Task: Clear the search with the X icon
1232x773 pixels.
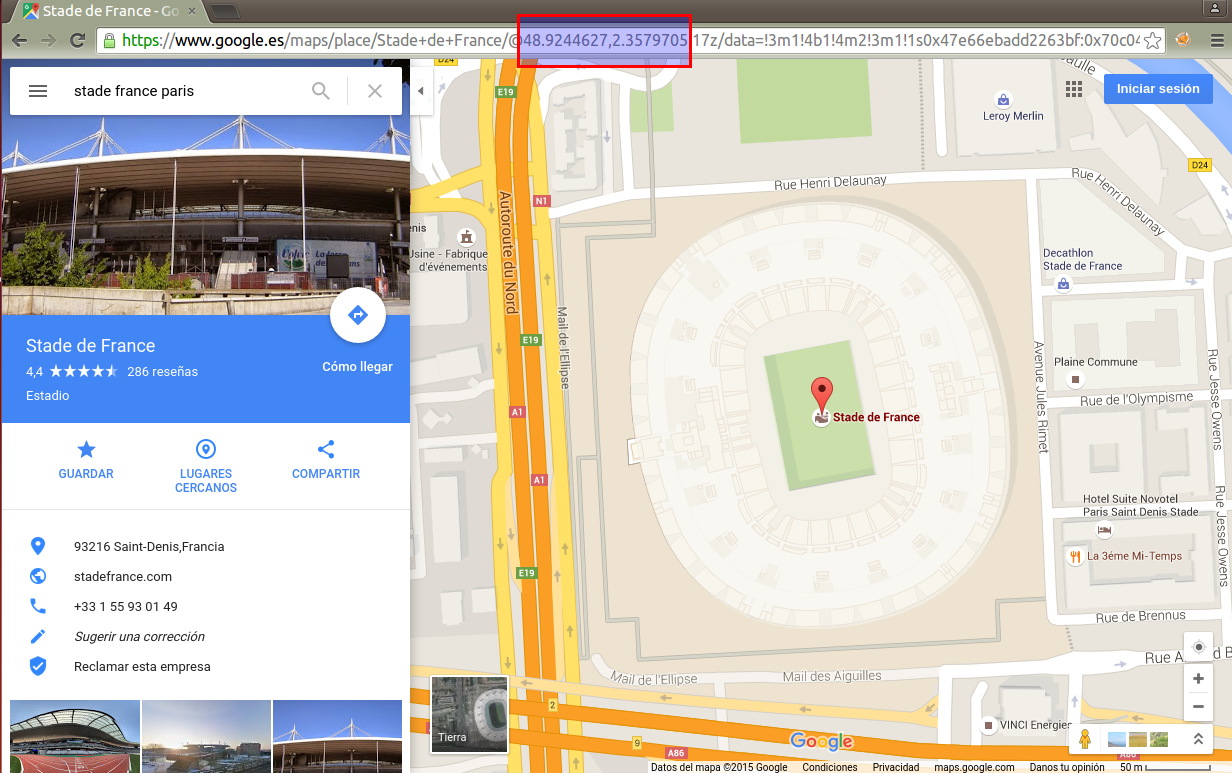Action: pyautogui.click(x=375, y=91)
